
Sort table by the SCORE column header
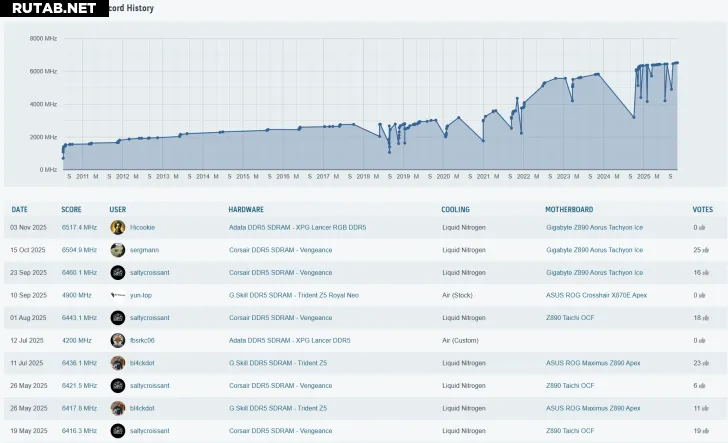(x=71, y=210)
